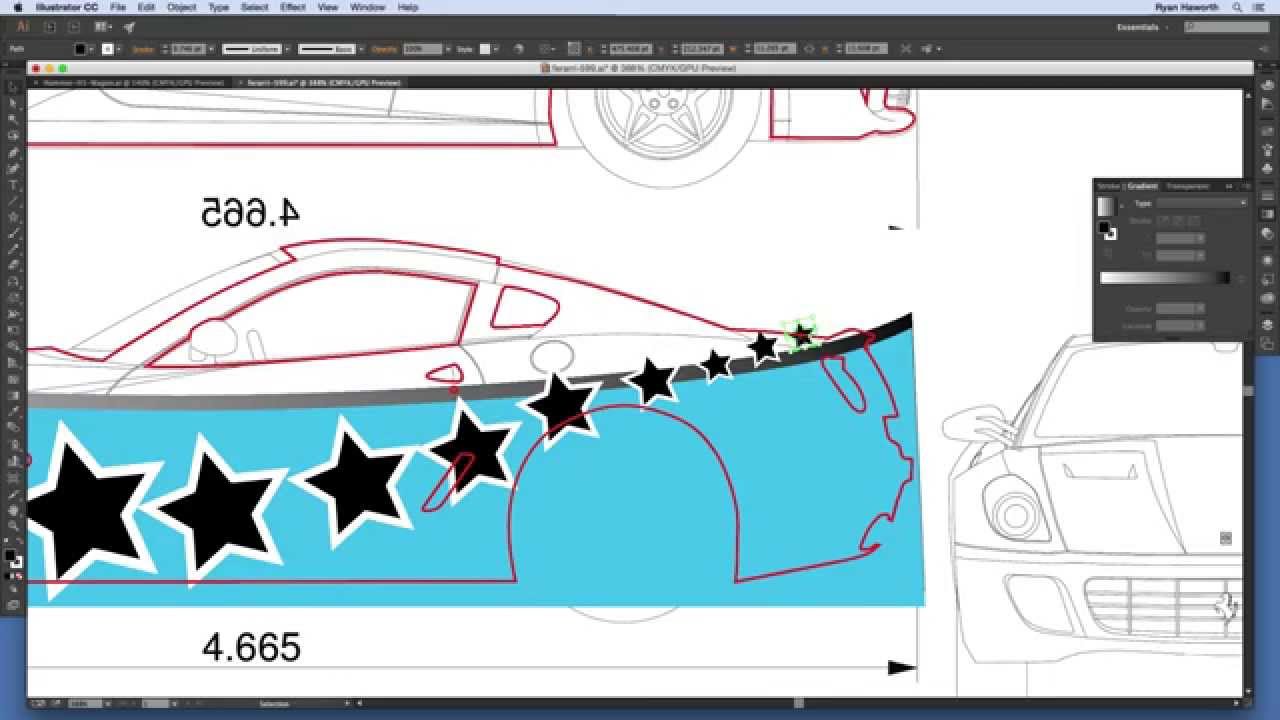The height and width of the screenshot is (720, 1280).
Task: Pick the Pen tool in toolbar
Action: click(x=13, y=151)
